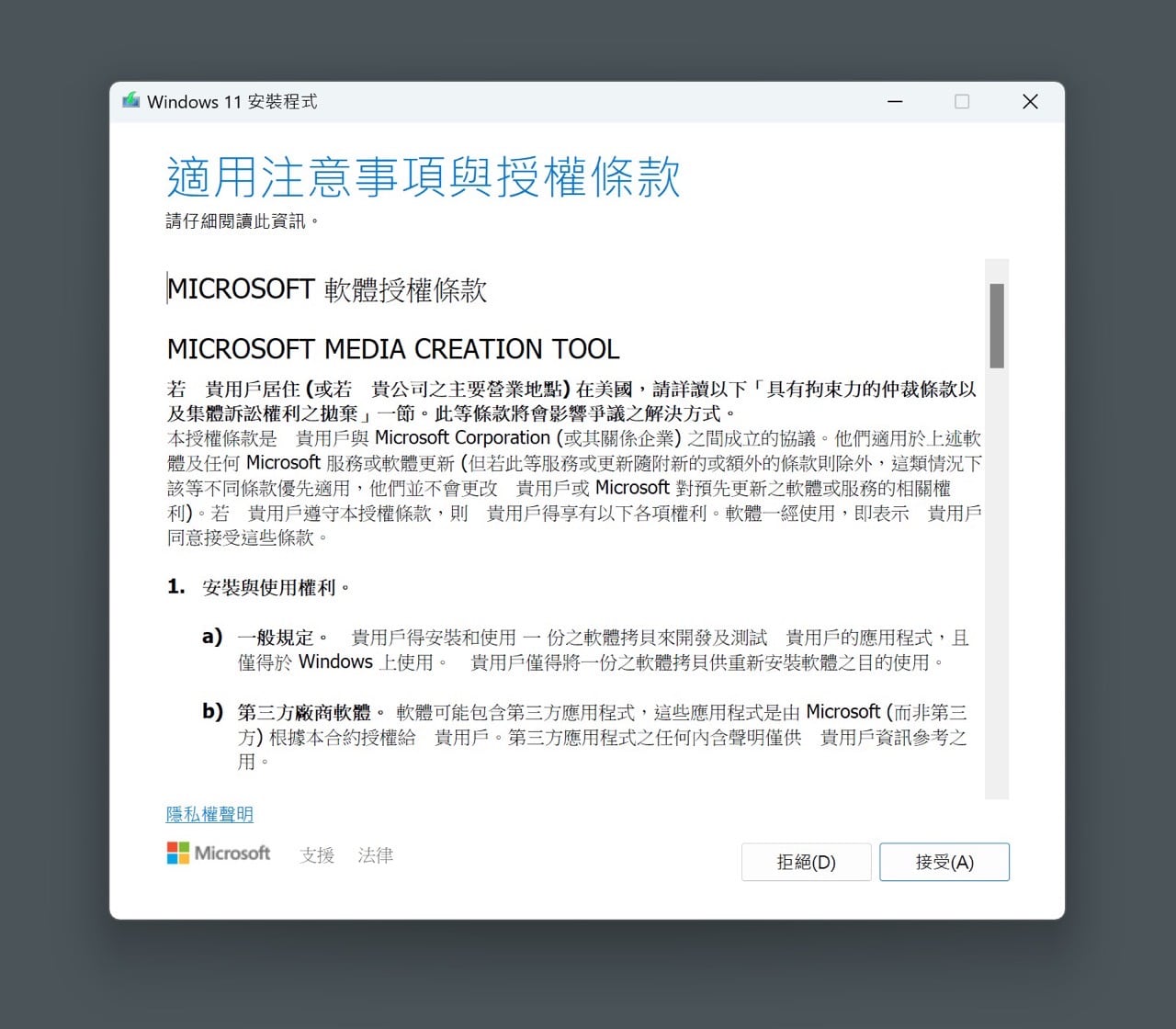Screen dimensions: 1176x1029
Task: Click the MICROSOFT 軟體授權條款 heading
Action: (x=327, y=289)
